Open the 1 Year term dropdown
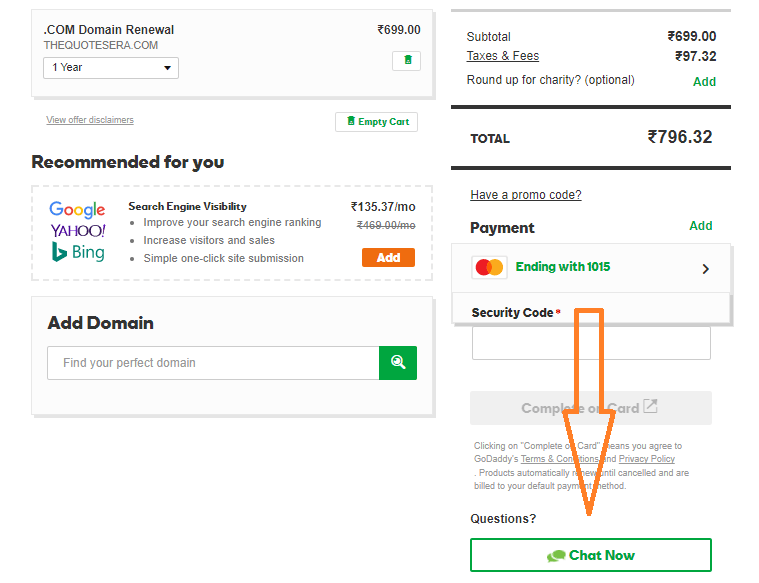759x583 pixels. [x=111, y=68]
